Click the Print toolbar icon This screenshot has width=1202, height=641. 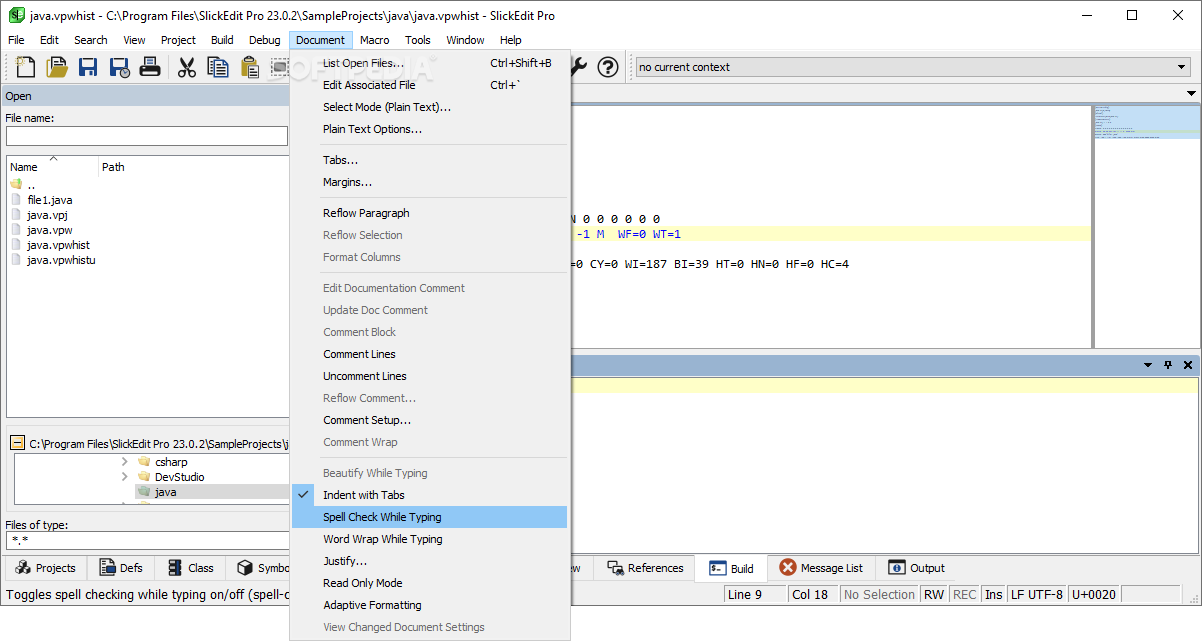[150, 67]
